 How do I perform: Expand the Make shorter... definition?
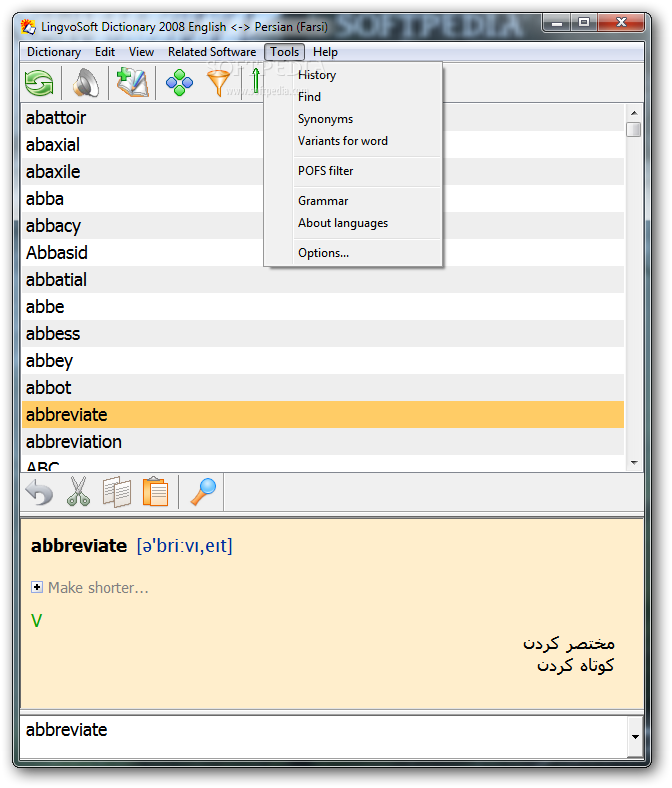[37, 587]
